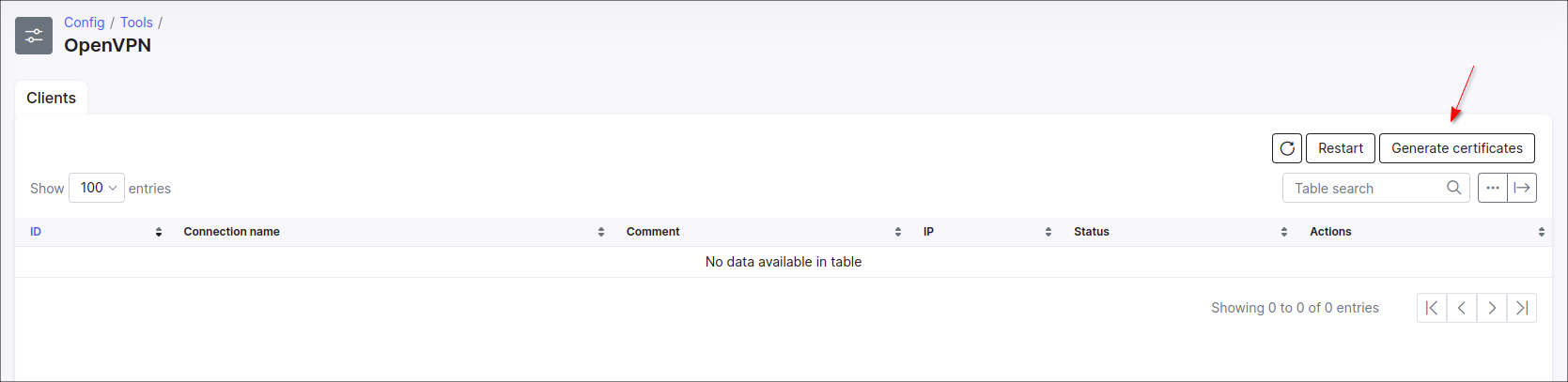
Task: Sort table by Status column
Action: click(1092, 232)
